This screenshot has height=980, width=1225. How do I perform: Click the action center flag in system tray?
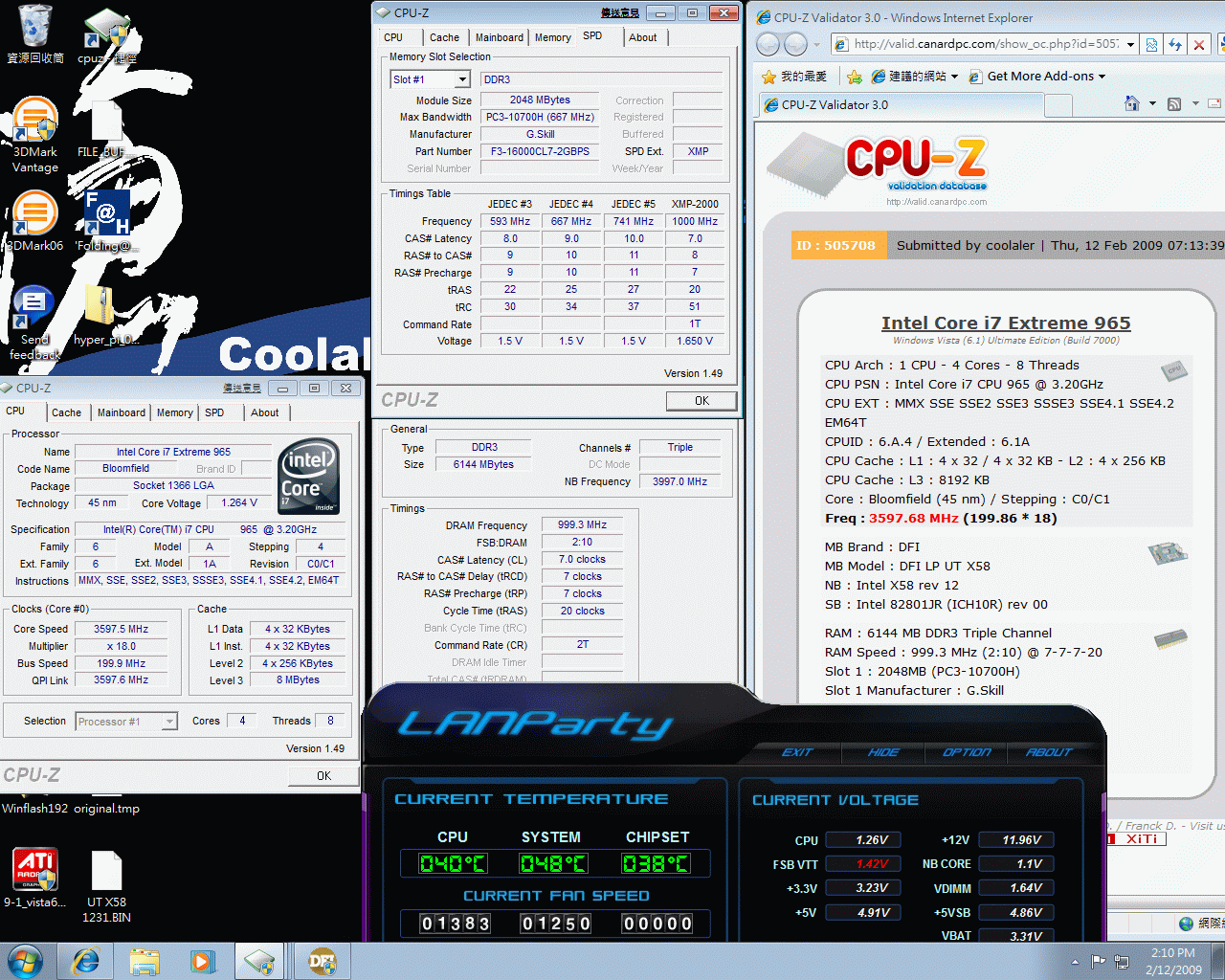pos(1099,961)
